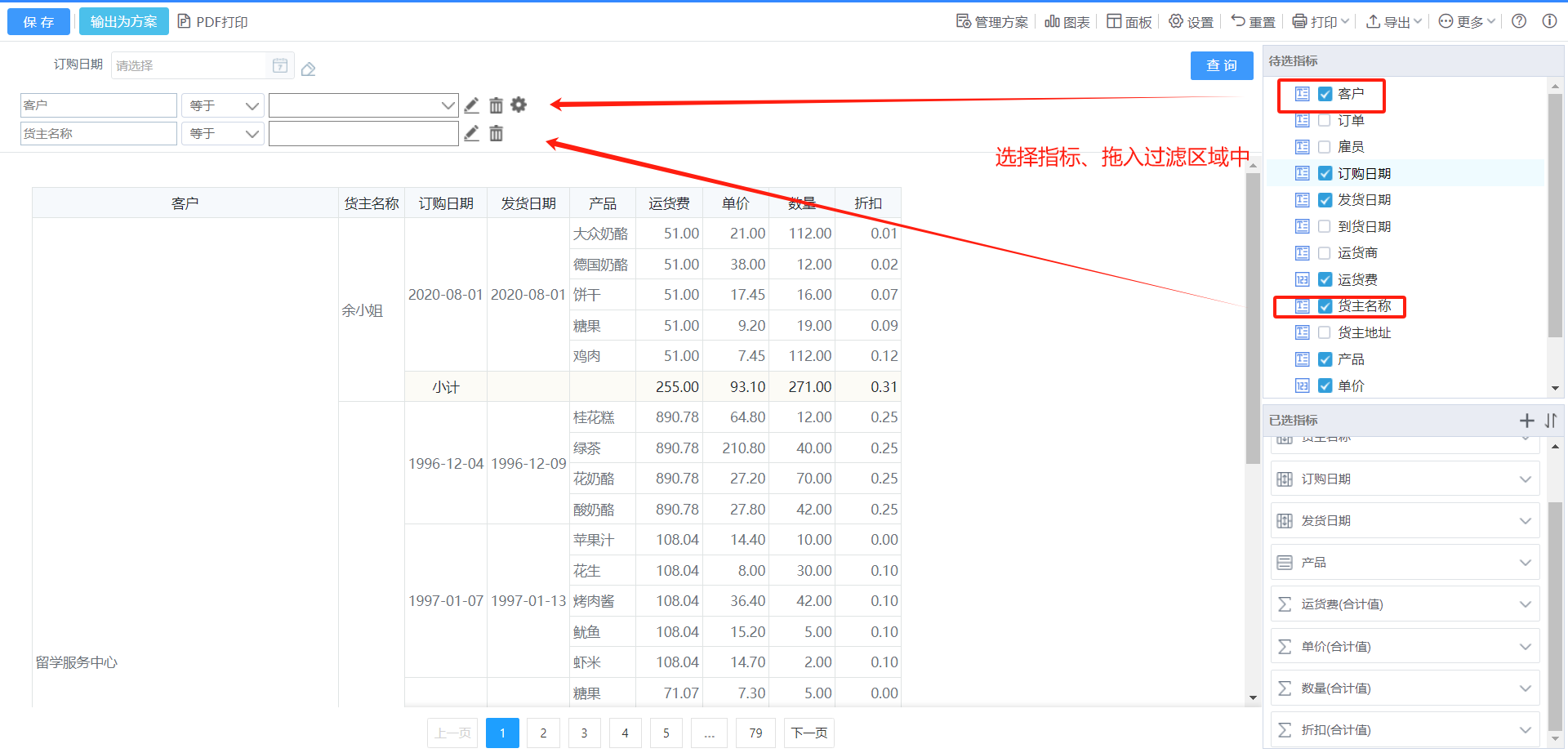Open the 导出 export menu
This screenshot has width=1568, height=753.
(x=1394, y=22)
